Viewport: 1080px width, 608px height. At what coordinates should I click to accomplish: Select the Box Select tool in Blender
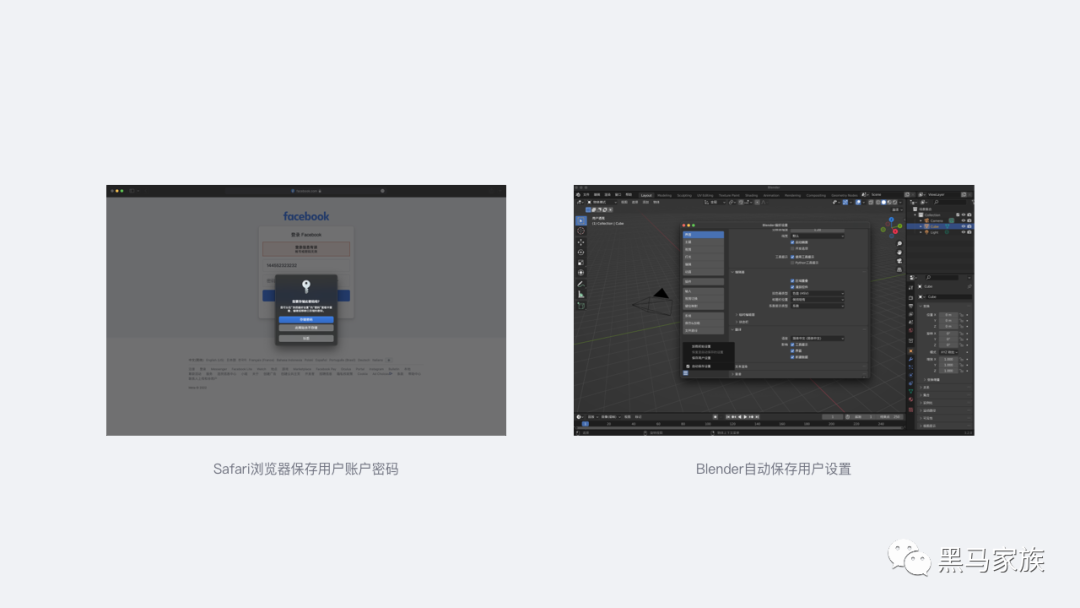581,220
